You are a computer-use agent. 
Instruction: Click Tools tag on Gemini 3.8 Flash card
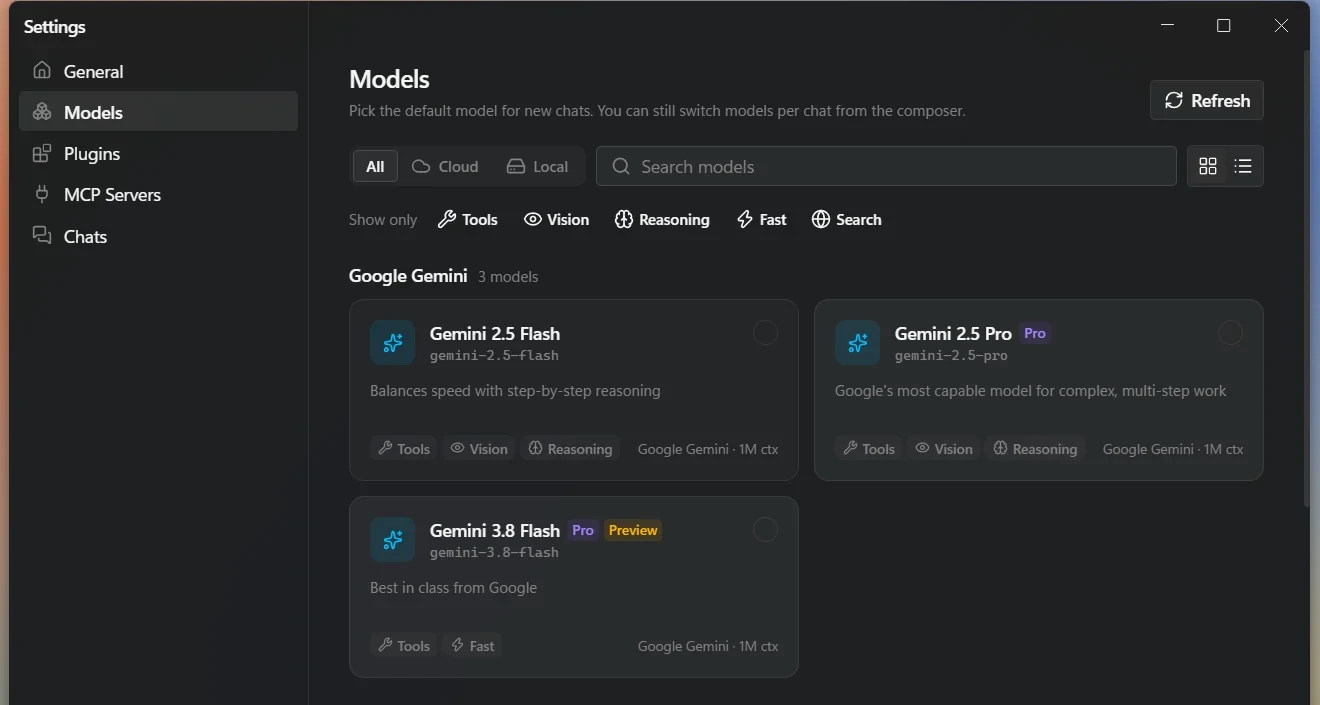pos(403,645)
